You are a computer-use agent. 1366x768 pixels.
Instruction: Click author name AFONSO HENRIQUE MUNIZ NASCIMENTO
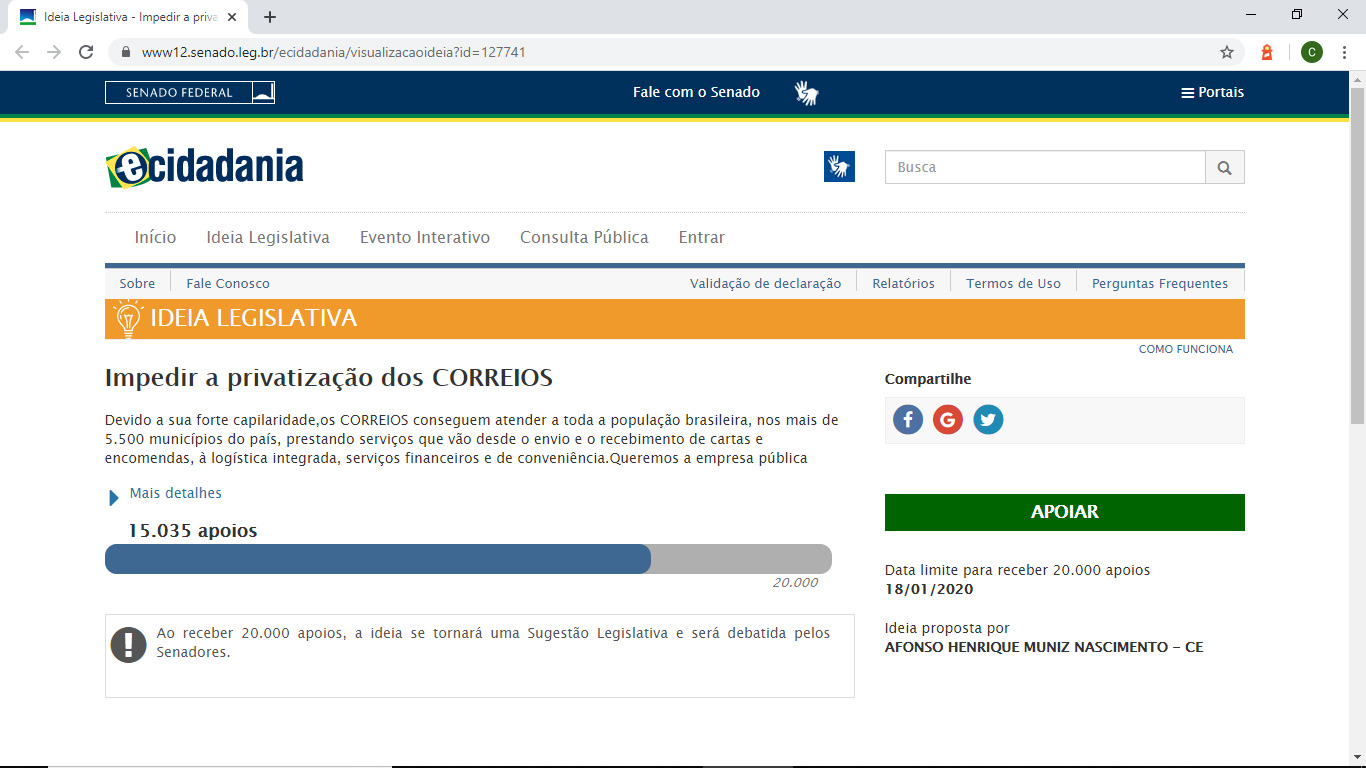coord(1024,647)
